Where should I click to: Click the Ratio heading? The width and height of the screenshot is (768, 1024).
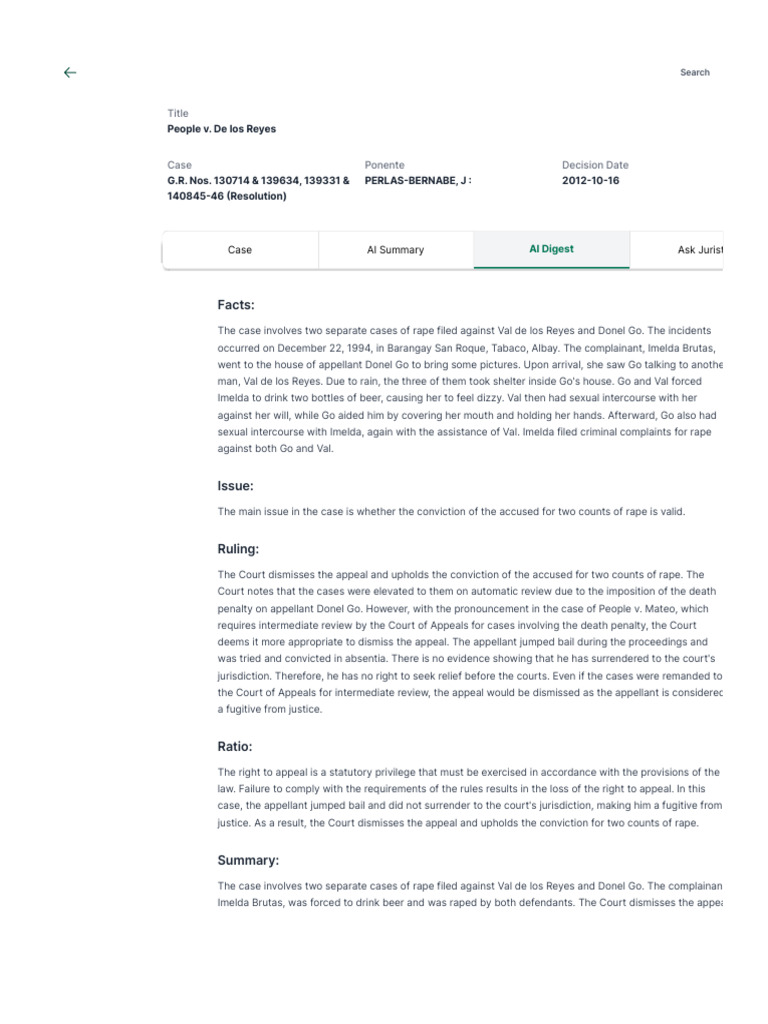[235, 746]
